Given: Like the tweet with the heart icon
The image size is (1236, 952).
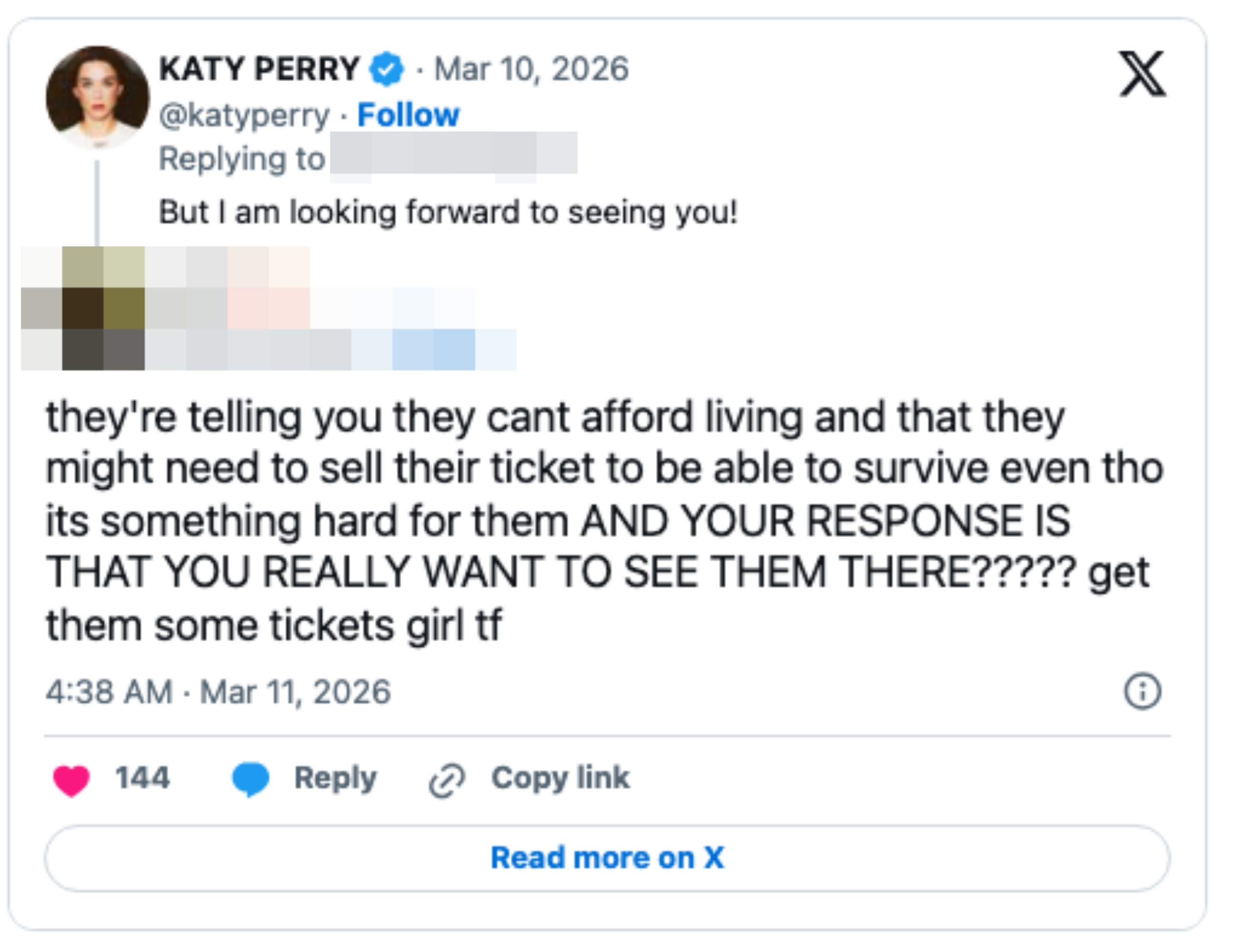Looking at the screenshot, I should tap(72, 778).
